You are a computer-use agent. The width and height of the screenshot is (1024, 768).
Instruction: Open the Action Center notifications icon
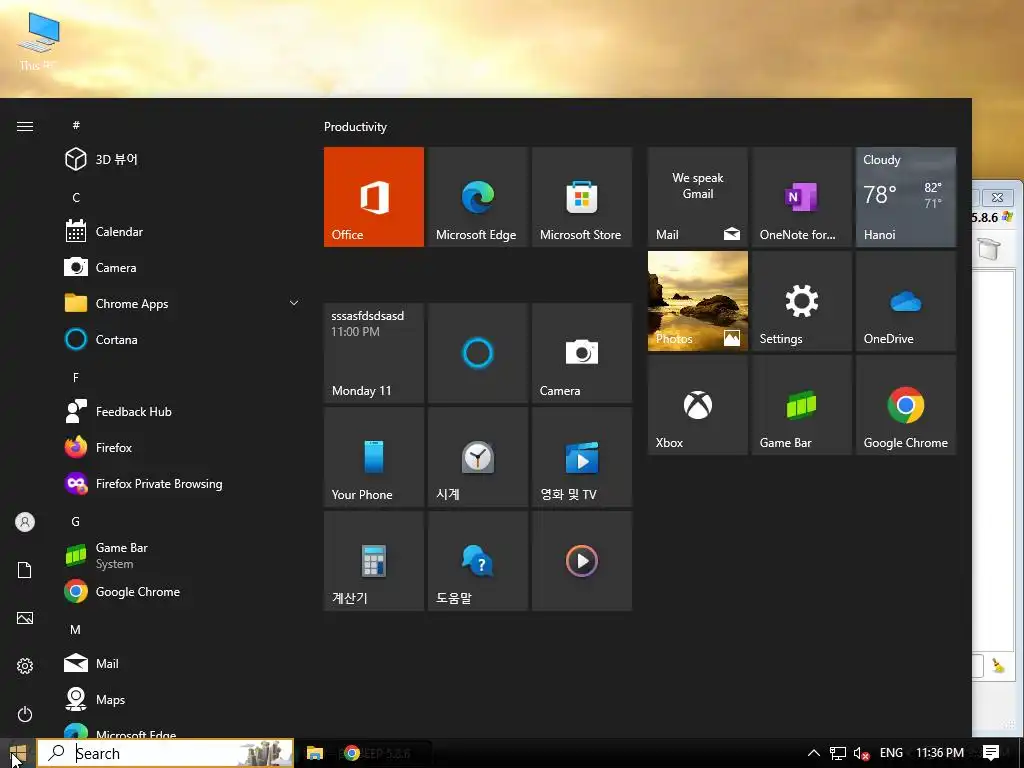point(991,752)
